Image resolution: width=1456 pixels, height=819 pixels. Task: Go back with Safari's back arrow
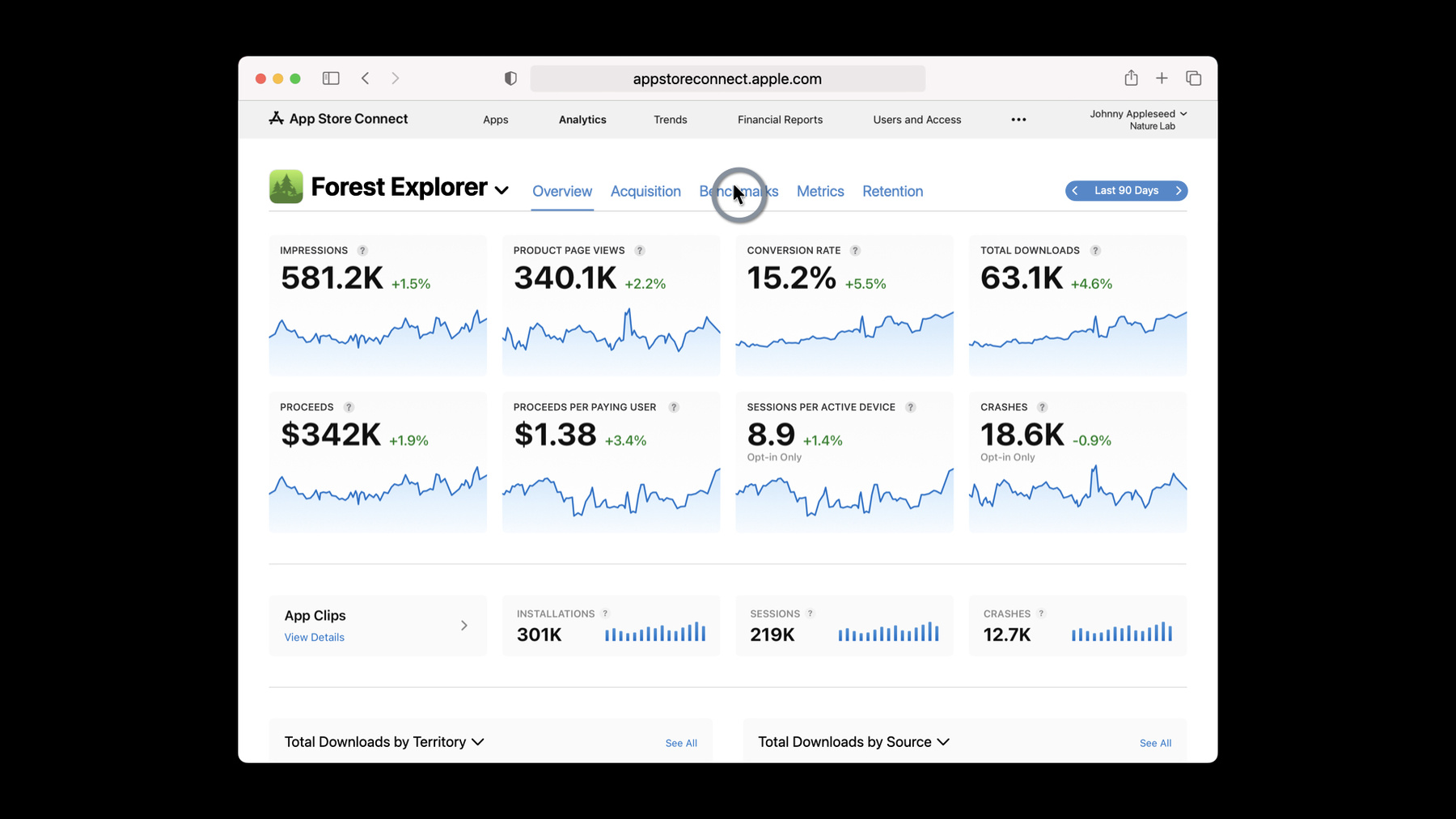(x=366, y=79)
